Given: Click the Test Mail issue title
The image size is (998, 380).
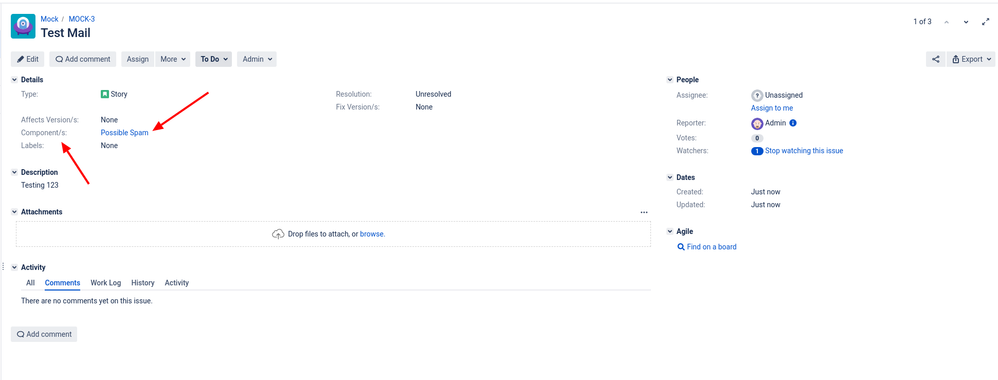Looking at the screenshot, I should click(x=66, y=33).
